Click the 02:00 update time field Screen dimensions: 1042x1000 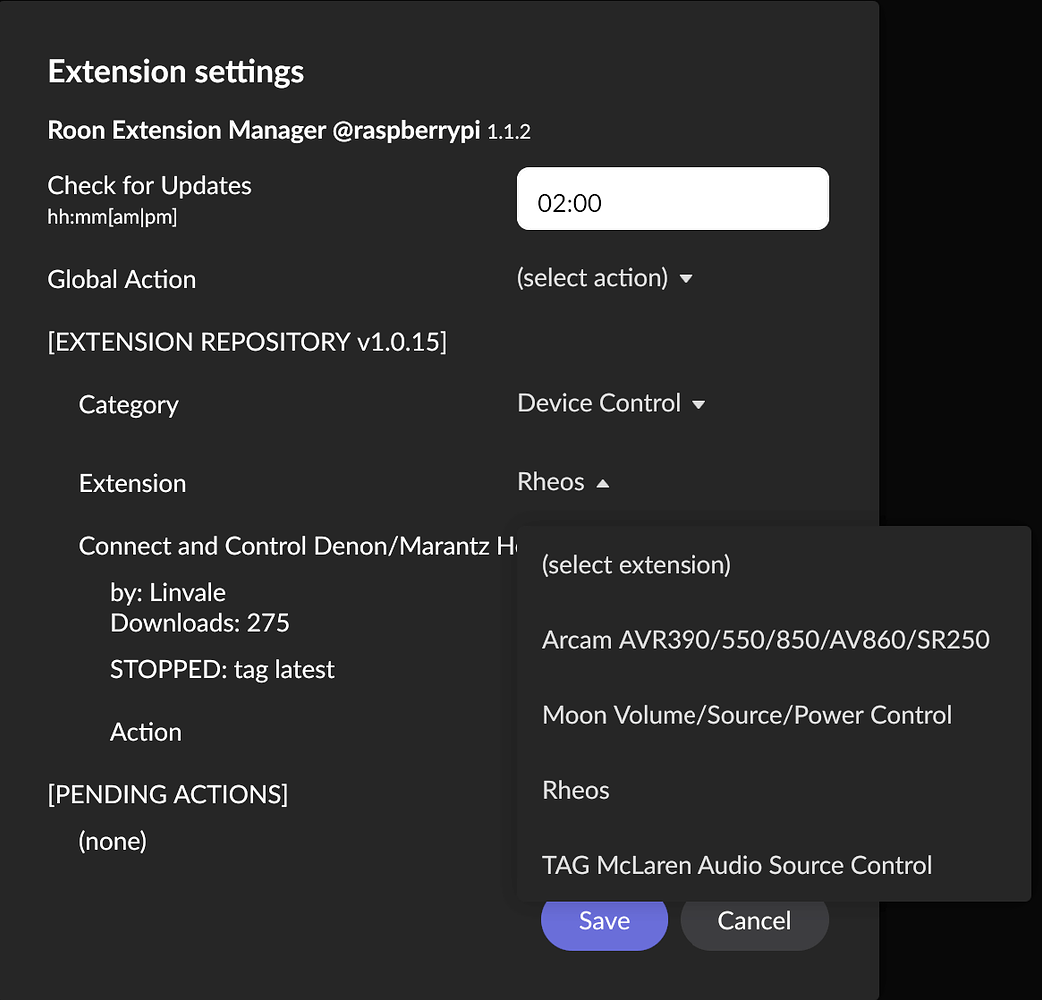tap(672, 198)
